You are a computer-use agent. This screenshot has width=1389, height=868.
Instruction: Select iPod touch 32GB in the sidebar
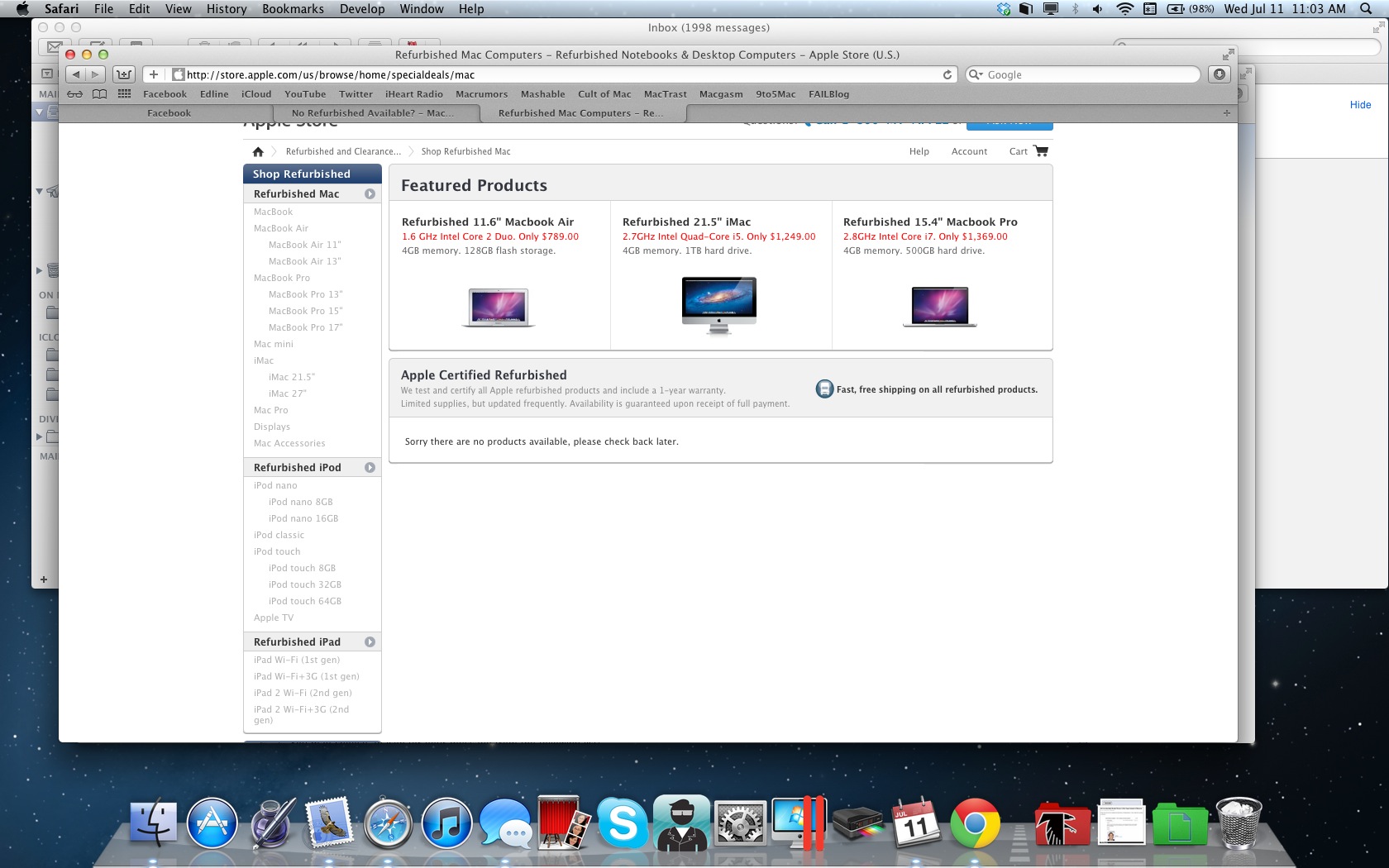305,584
